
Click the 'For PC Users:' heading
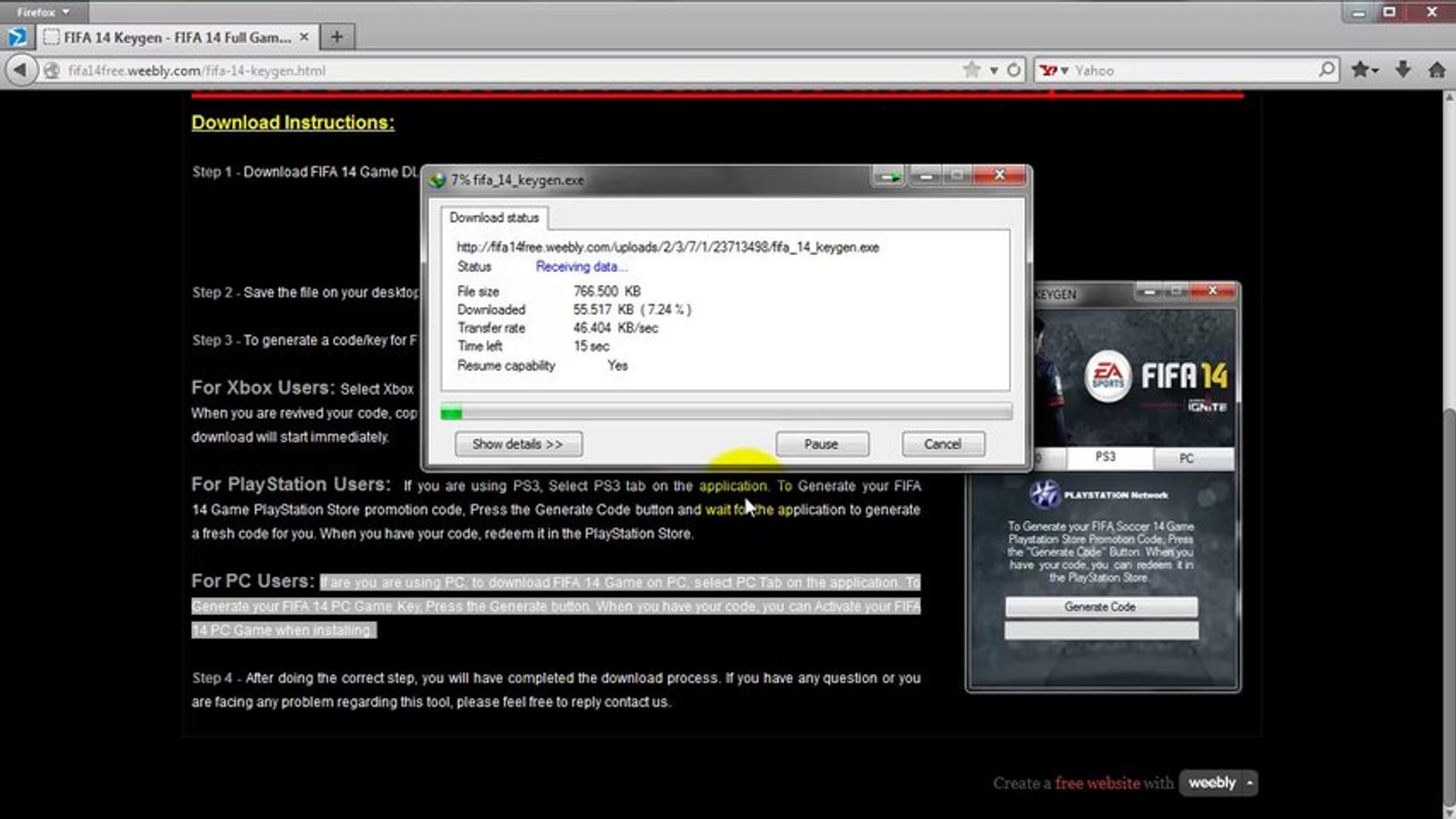253,582
